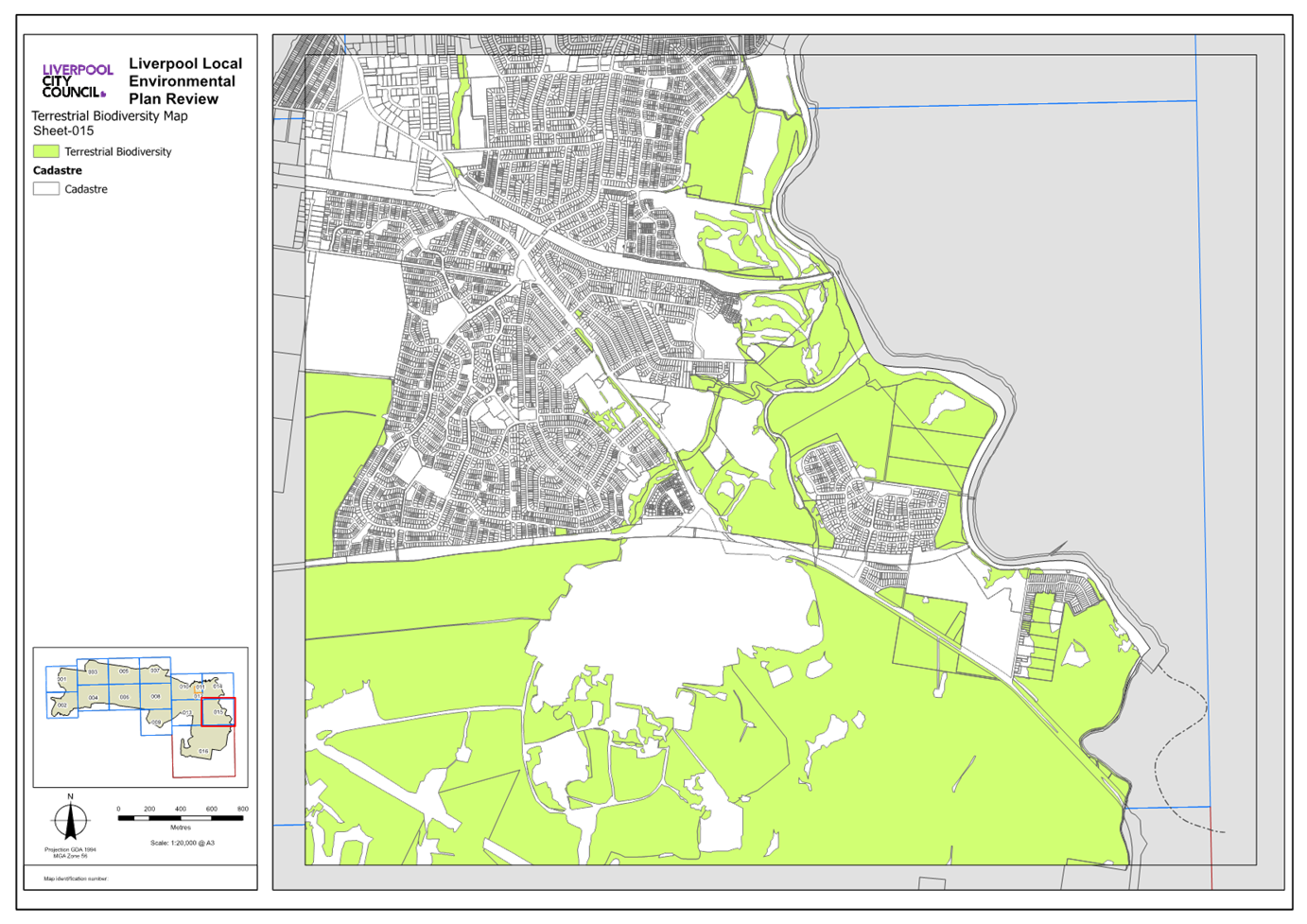
Task: Click the 'Metres' scale bar unit label
Action: [181, 828]
